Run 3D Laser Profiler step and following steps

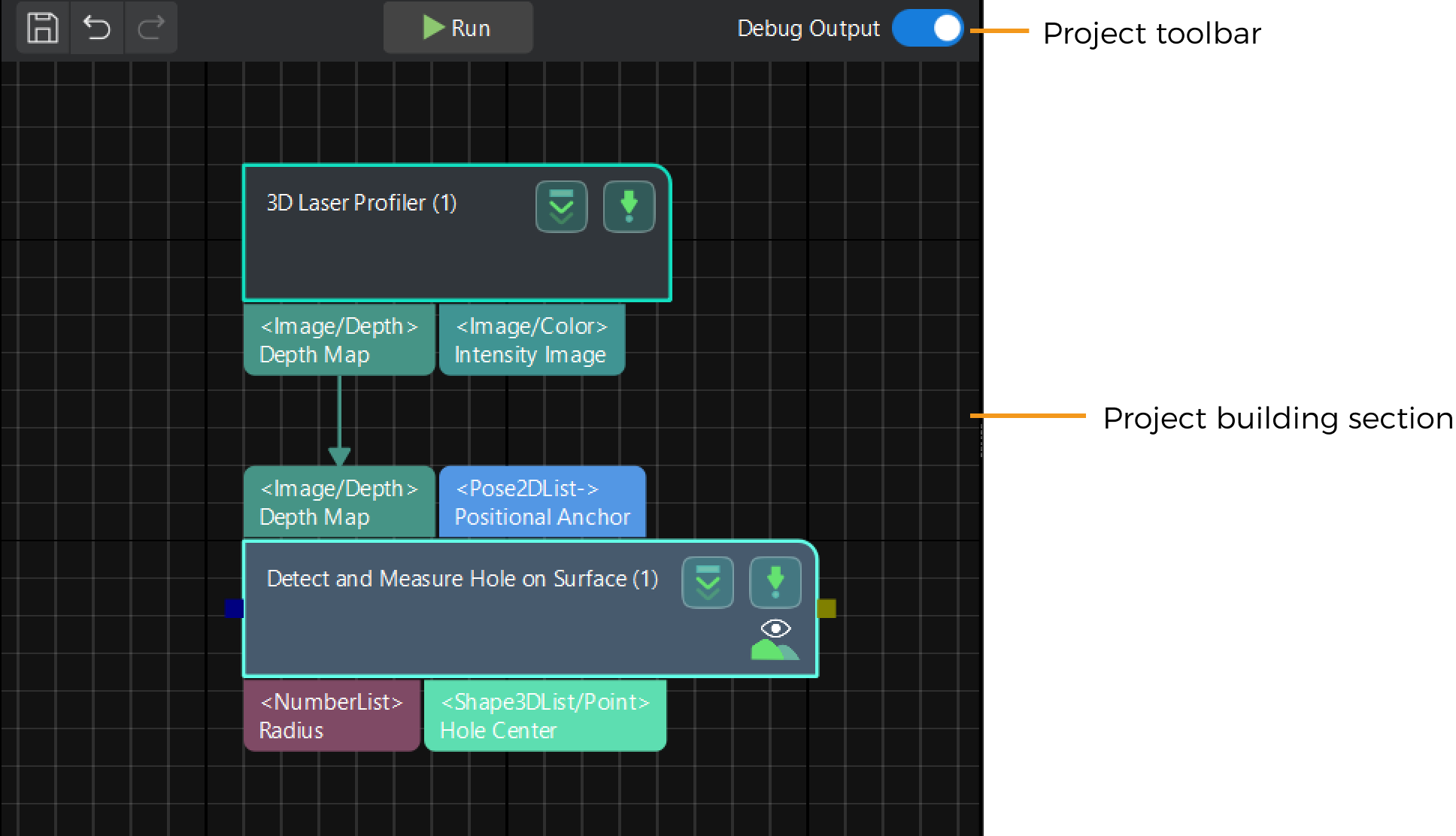[x=561, y=207]
